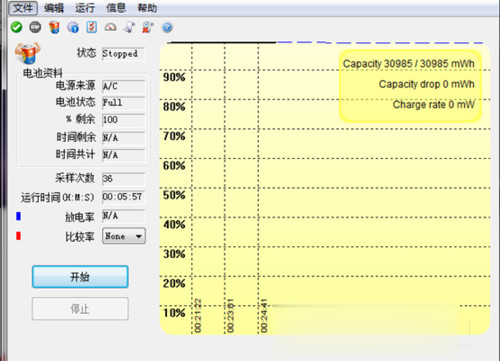500x361 pixels.
Task: Open the 运行 menu
Action: coord(85,8)
